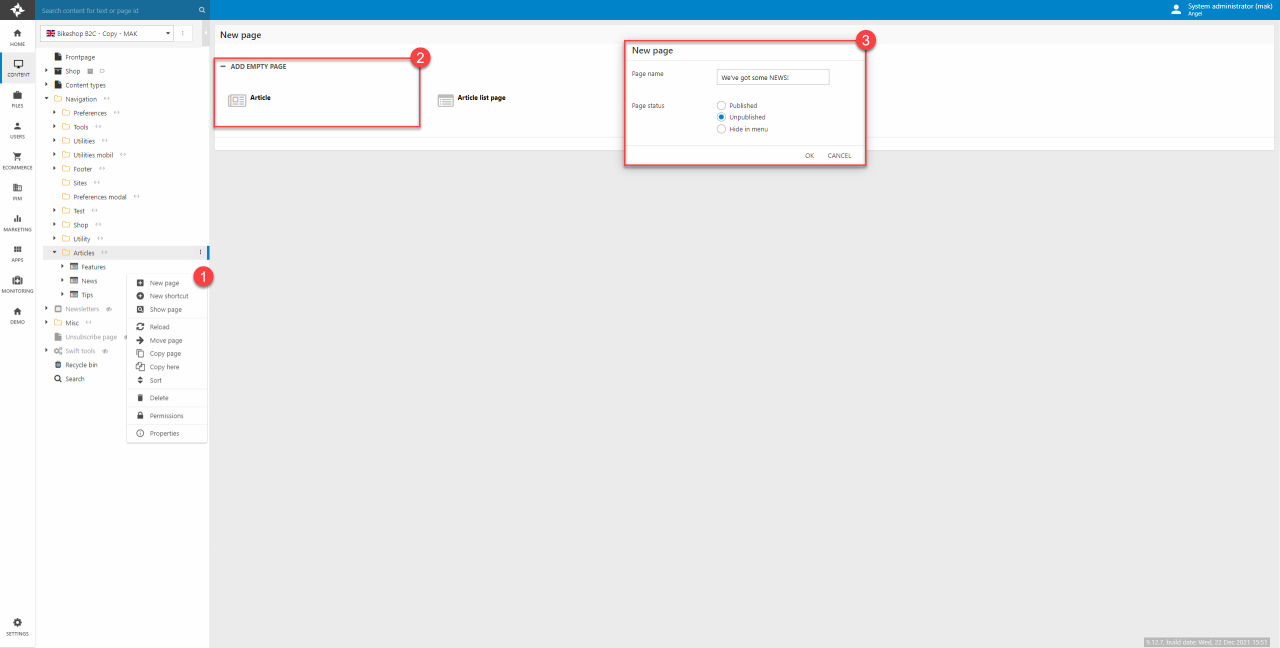Choose the Hide in menu option
Viewport: 1280px width, 648px height.
721,129
